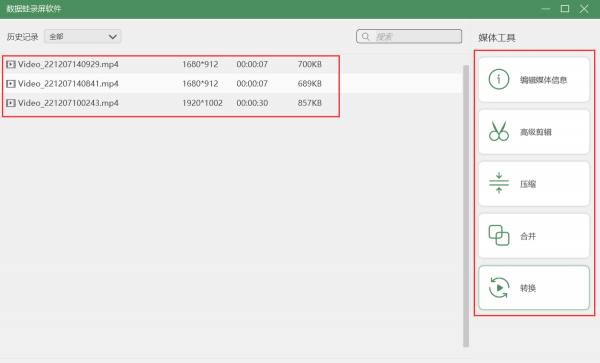The width and height of the screenshot is (600, 363).
Task: Click video icon beside Video_221207140841.mp4
Action: click(11, 84)
